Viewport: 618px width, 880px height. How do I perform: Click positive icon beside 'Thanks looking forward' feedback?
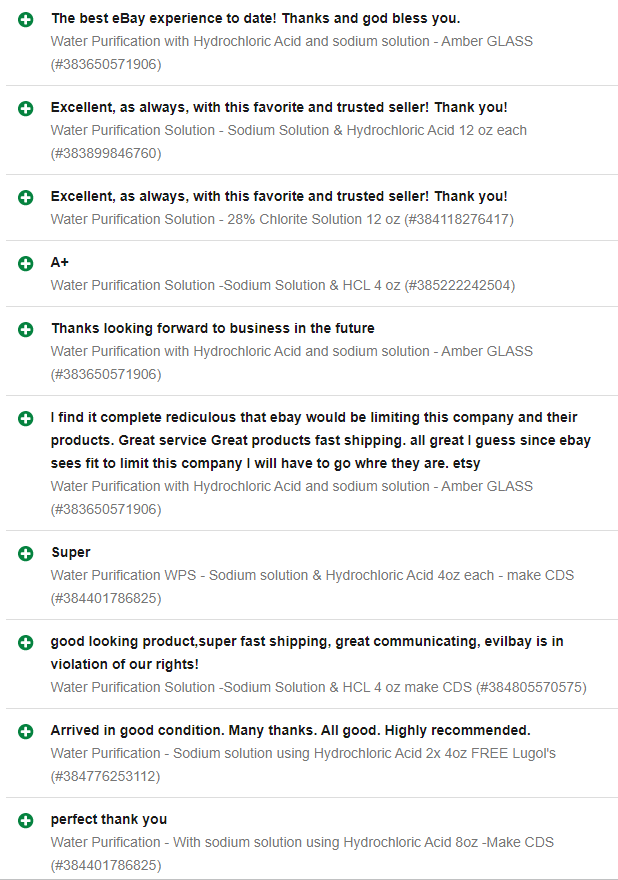coord(25,329)
